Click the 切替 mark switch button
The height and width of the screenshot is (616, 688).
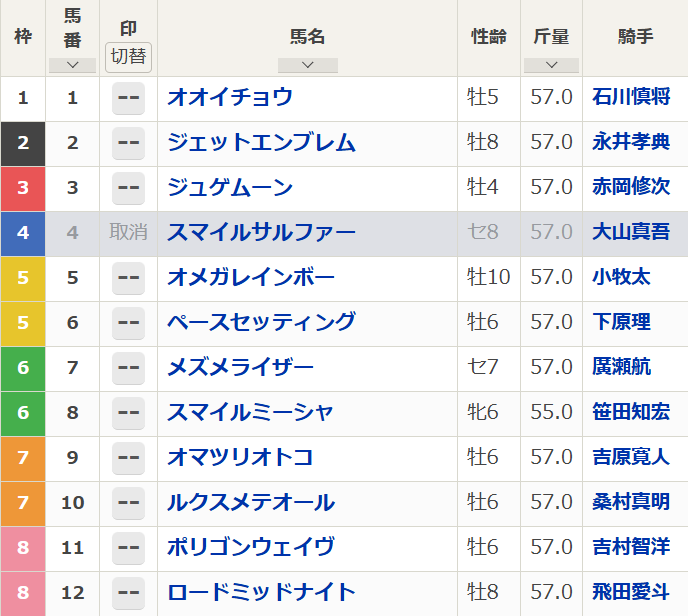point(128,56)
